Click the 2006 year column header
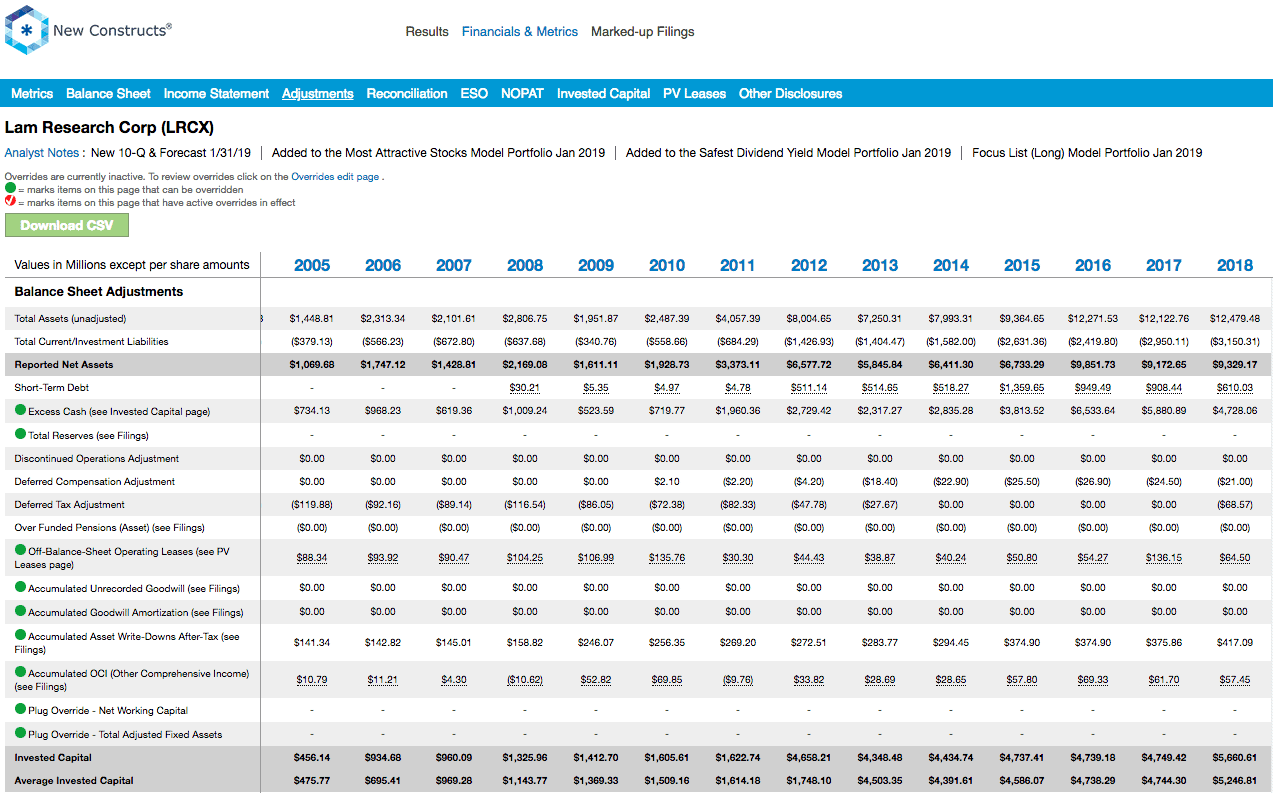The height and width of the screenshot is (793, 1273). 383,265
